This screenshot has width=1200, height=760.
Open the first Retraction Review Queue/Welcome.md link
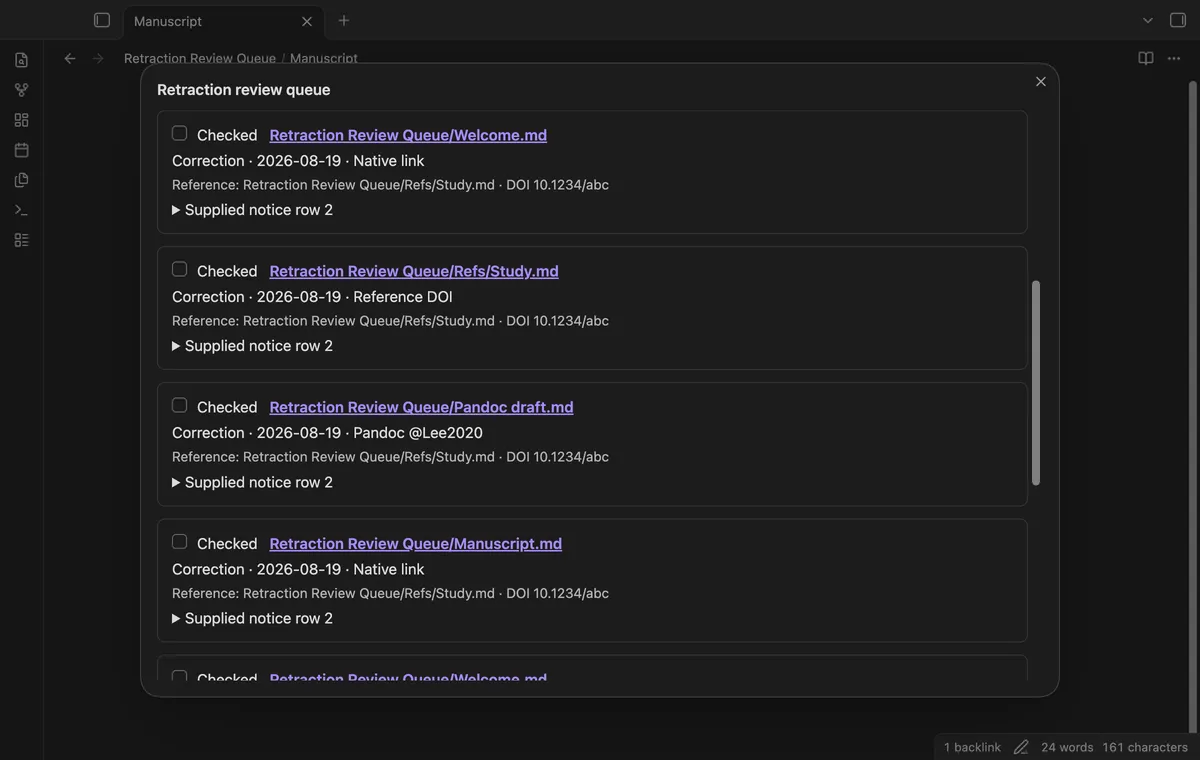pyautogui.click(x=408, y=135)
